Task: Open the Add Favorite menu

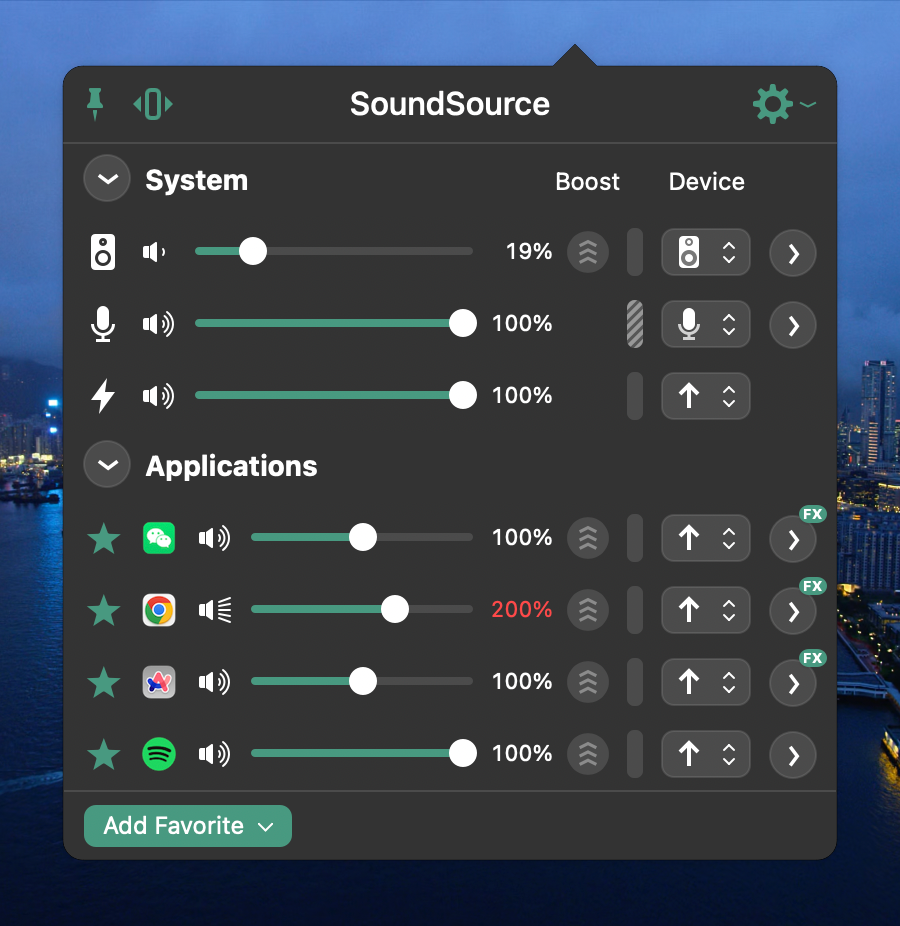Action: (188, 826)
